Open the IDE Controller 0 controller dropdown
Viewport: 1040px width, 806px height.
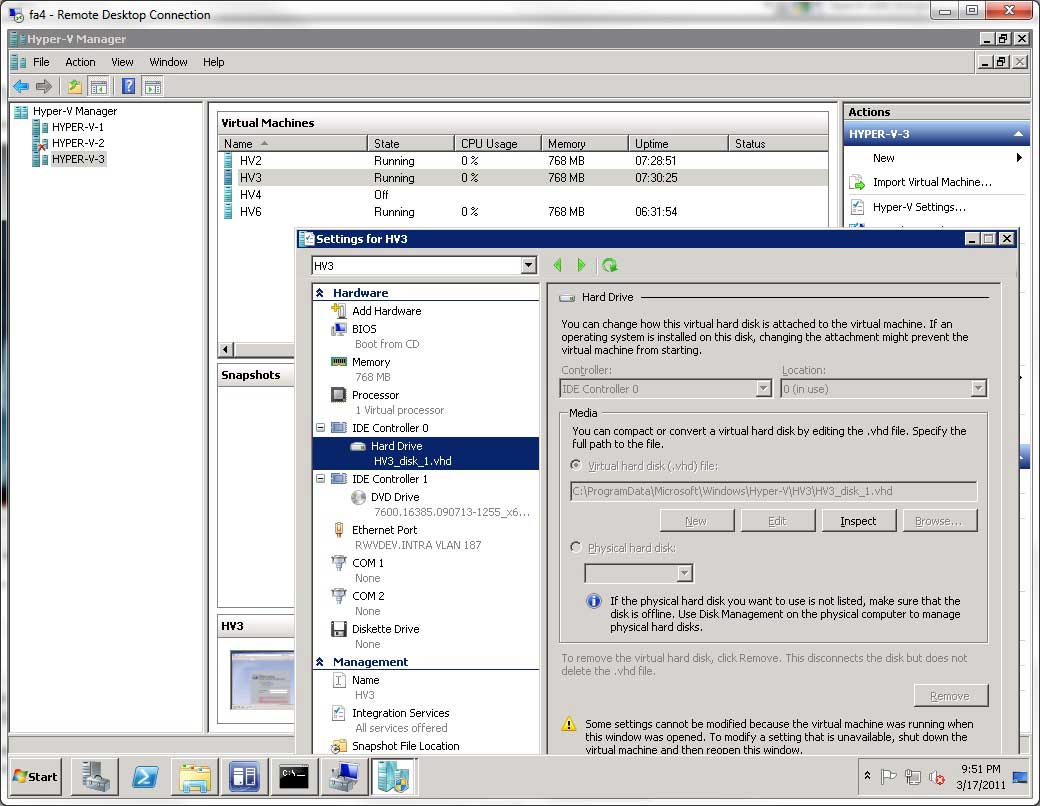763,389
